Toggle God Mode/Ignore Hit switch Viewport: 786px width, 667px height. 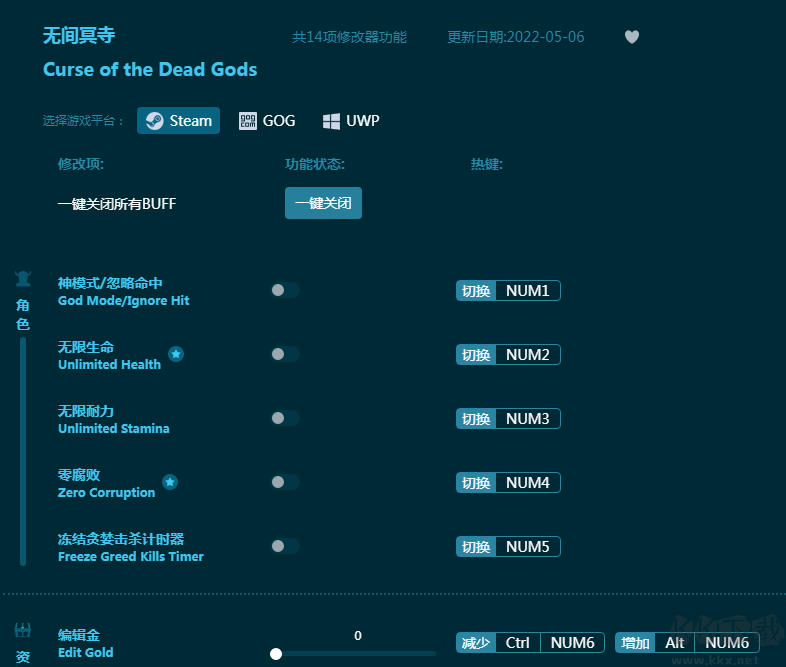(x=285, y=290)
